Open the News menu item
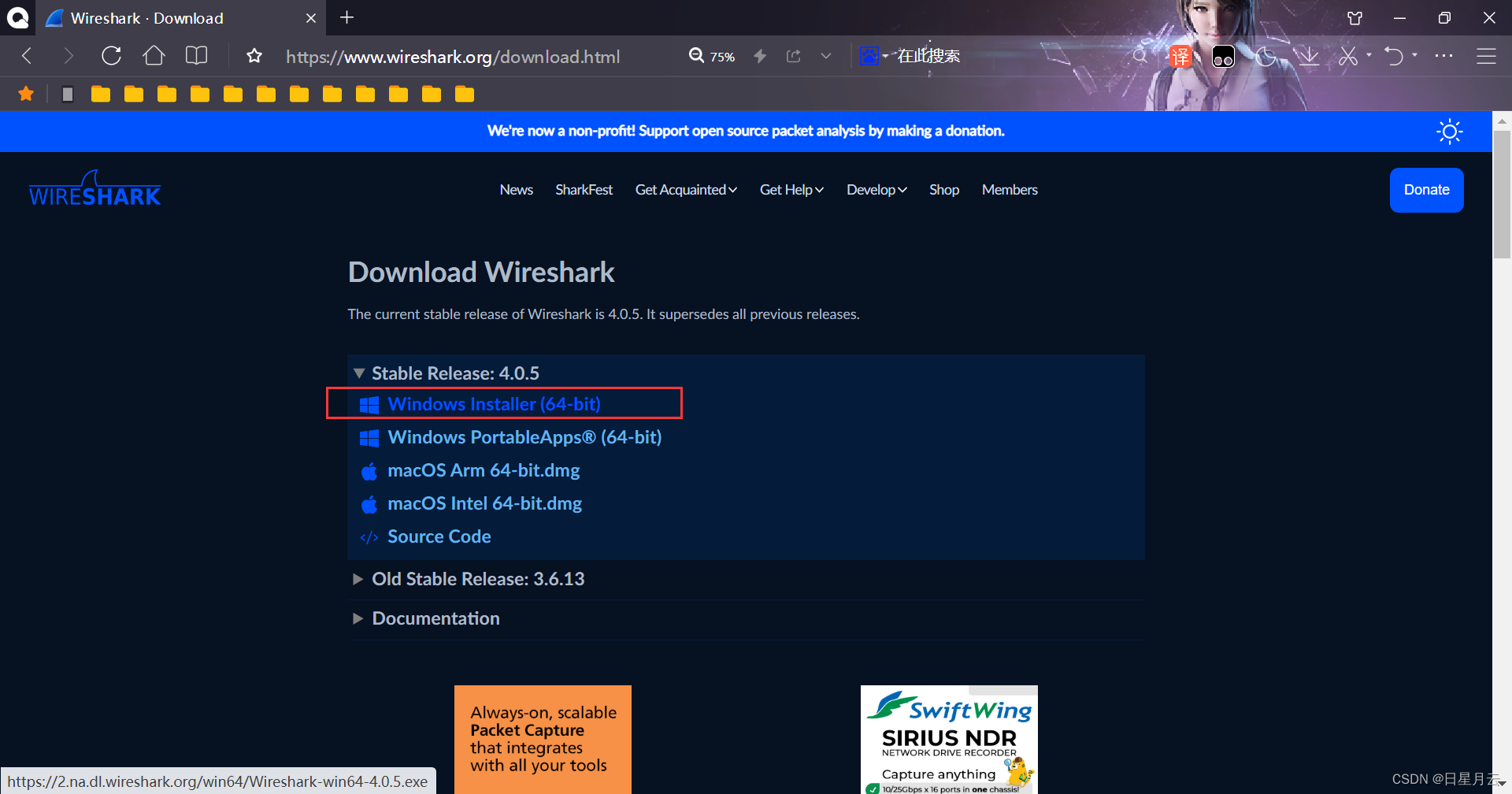 [x=517, y=190]
